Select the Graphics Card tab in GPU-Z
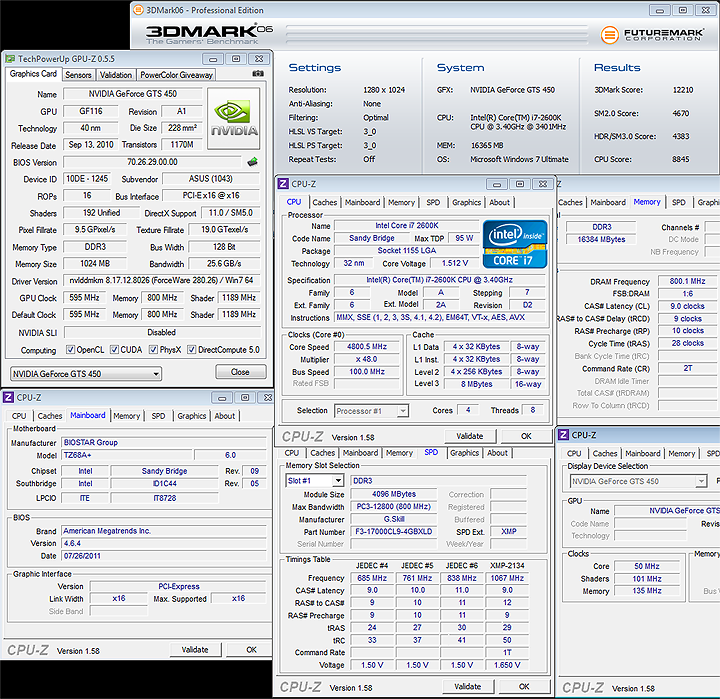 pos(33,73)
